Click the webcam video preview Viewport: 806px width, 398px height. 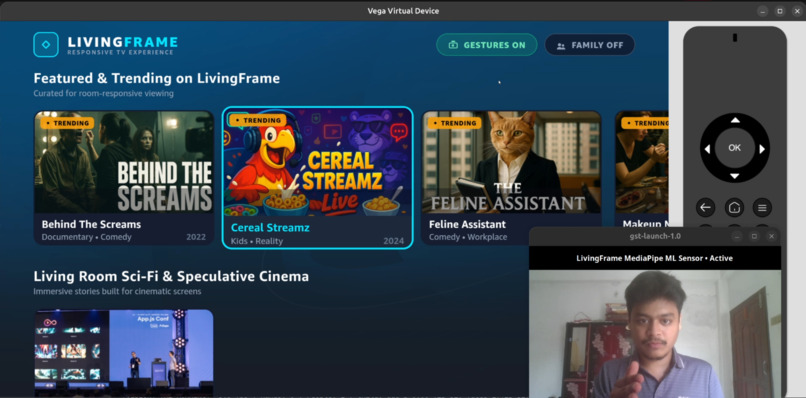655,334
